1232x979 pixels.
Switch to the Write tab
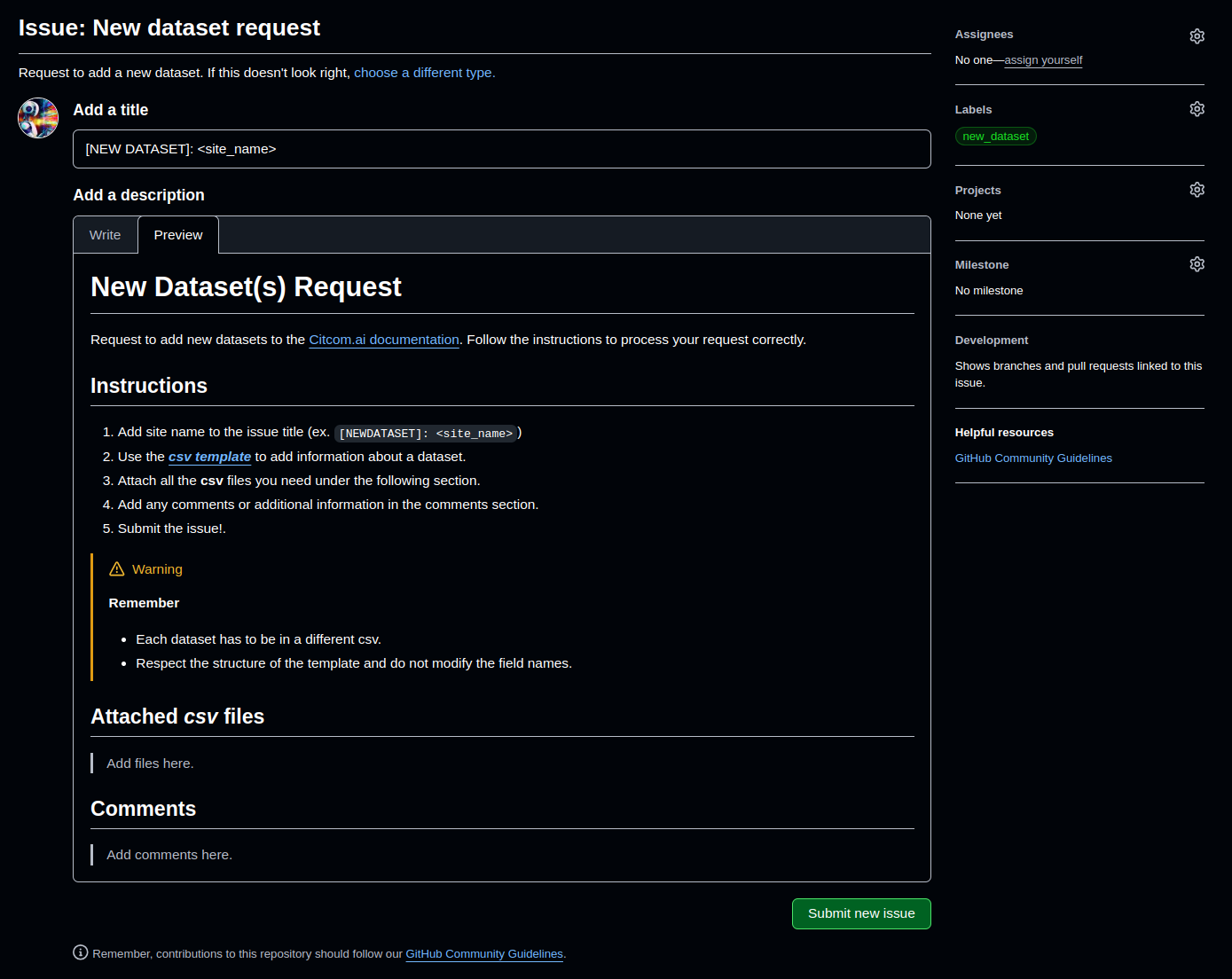click(x=105, y=235)
